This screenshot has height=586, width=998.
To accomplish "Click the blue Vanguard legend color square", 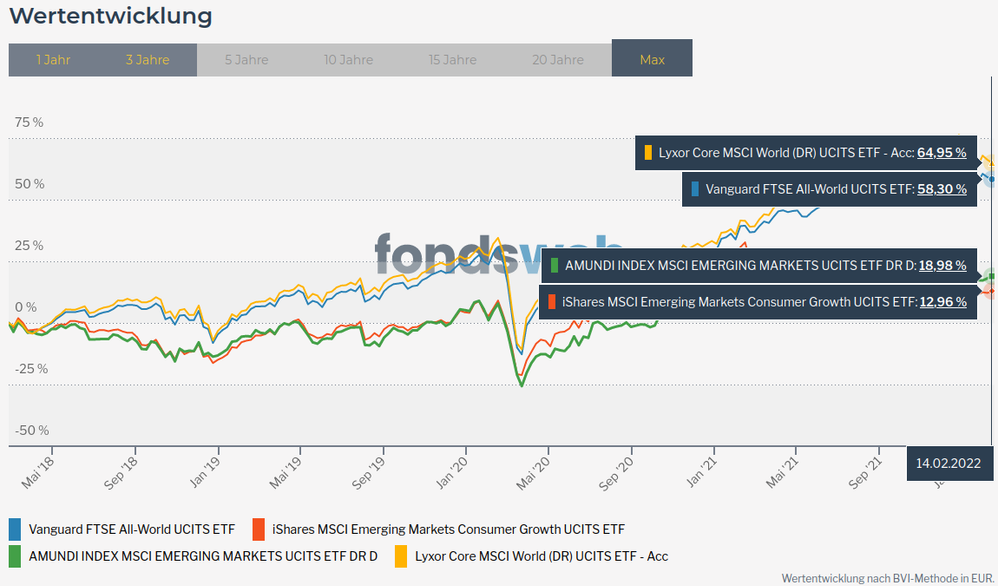I will pyautogui.click(x=15, y=529).
